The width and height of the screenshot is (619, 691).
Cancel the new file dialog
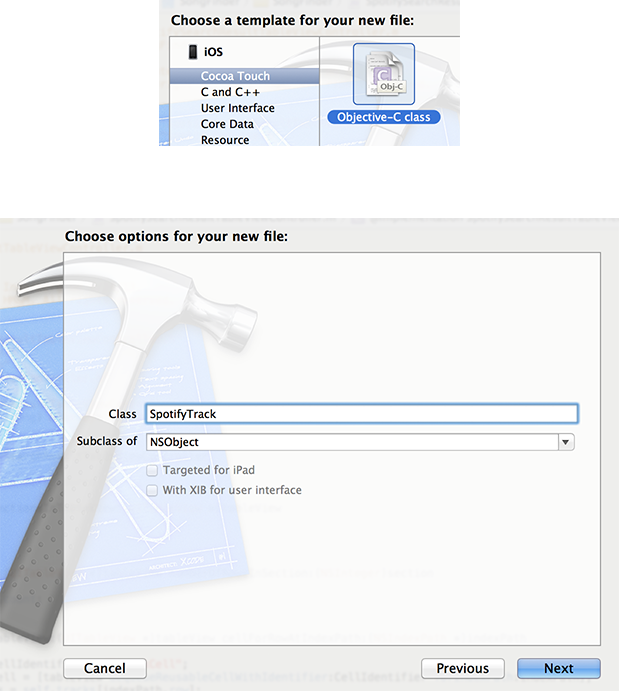105,669
